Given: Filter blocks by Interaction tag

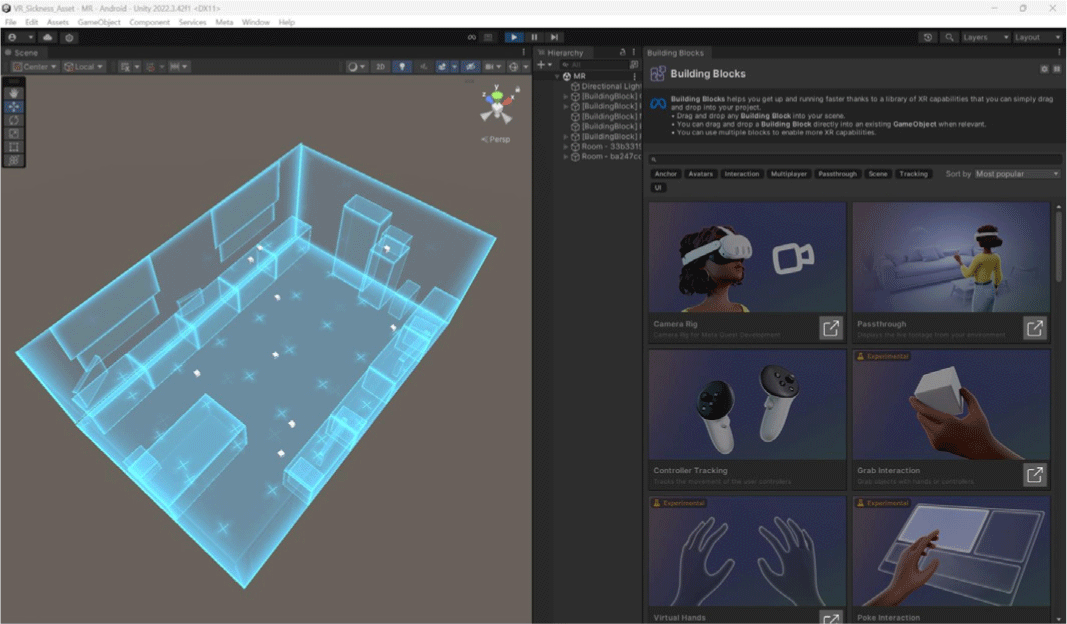Looking at the screenshot, I should point(742,174).
